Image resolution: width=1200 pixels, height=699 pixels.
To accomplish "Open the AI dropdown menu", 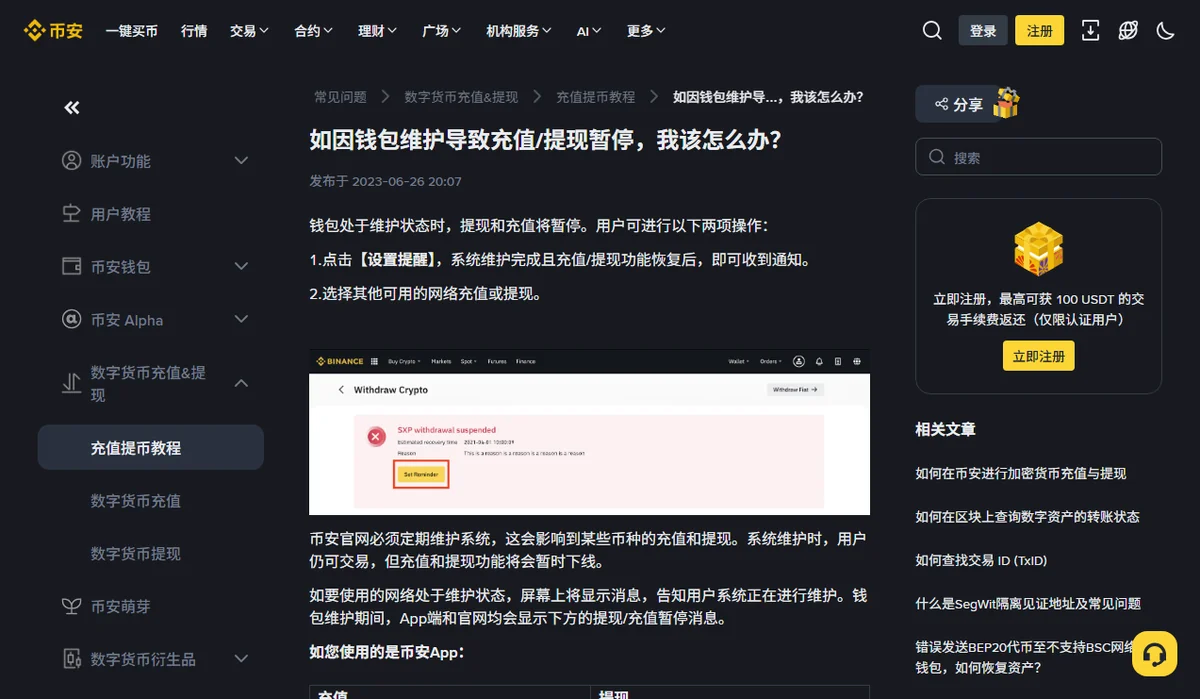I will point(589,31).
